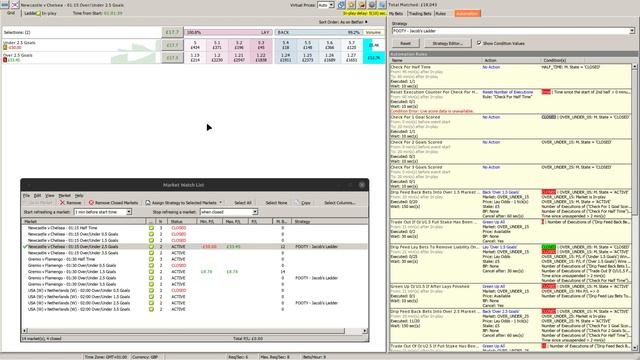Click Remove Closed Markets in match list
The width and height of the screenshot is (640, 360).
(113, 202)
